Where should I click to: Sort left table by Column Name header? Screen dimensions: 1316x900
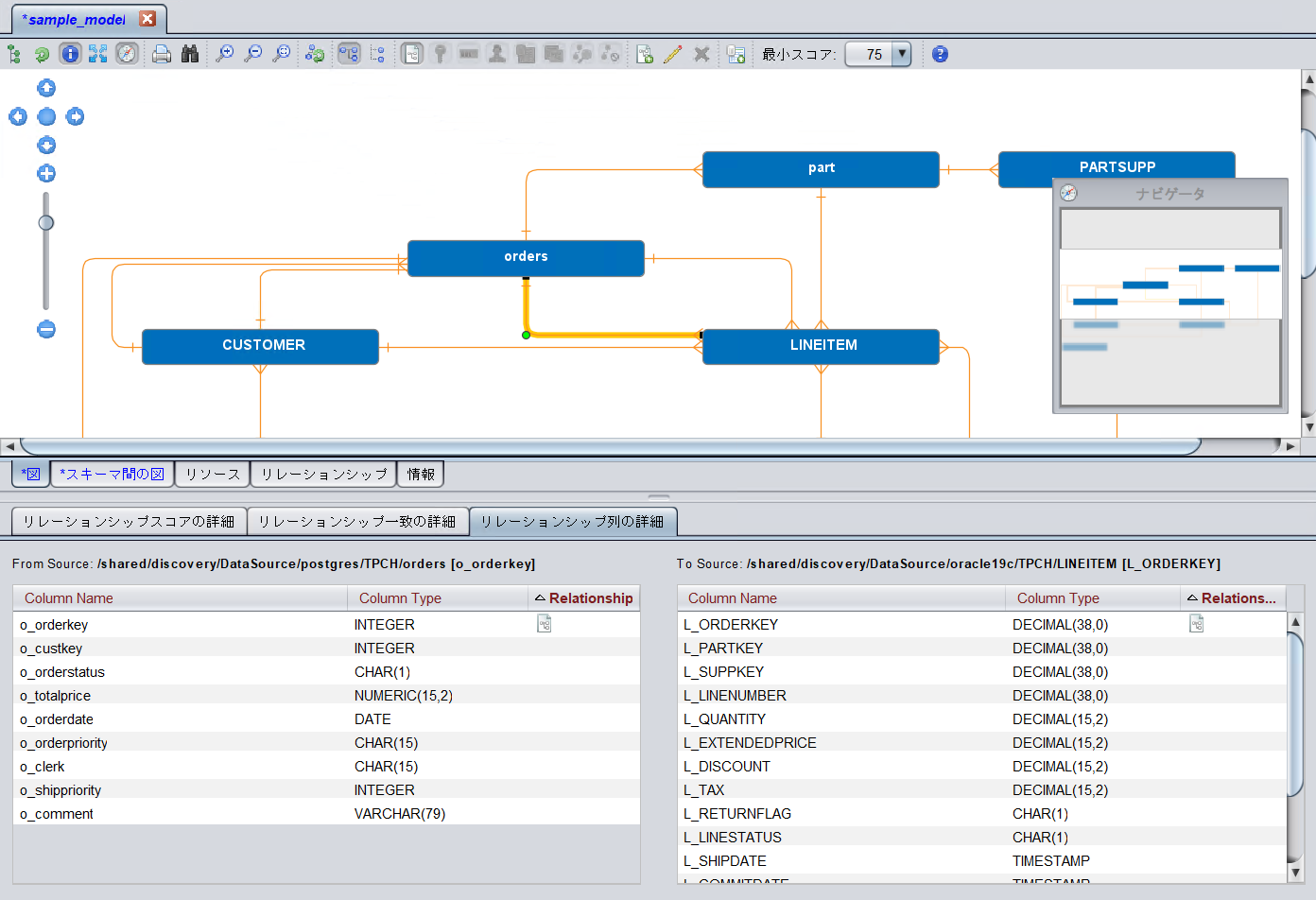point(181,598)
